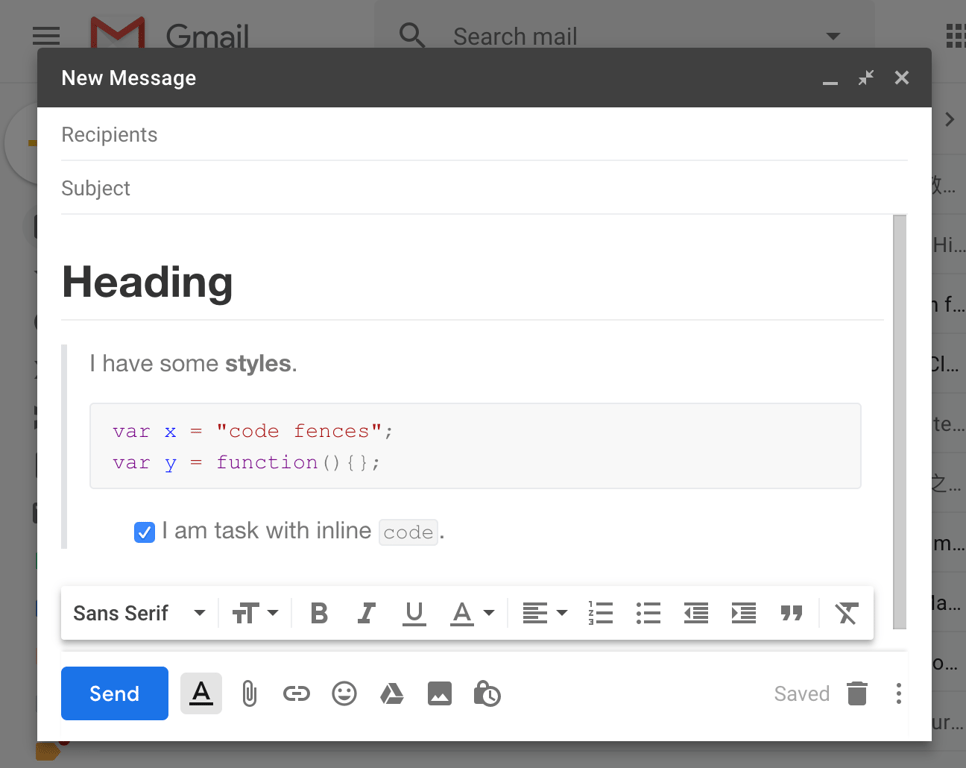This screenshot has height=768, width=966.
Task: Open the emoji picker smiley icon
Action: click(x=344, y=693)
